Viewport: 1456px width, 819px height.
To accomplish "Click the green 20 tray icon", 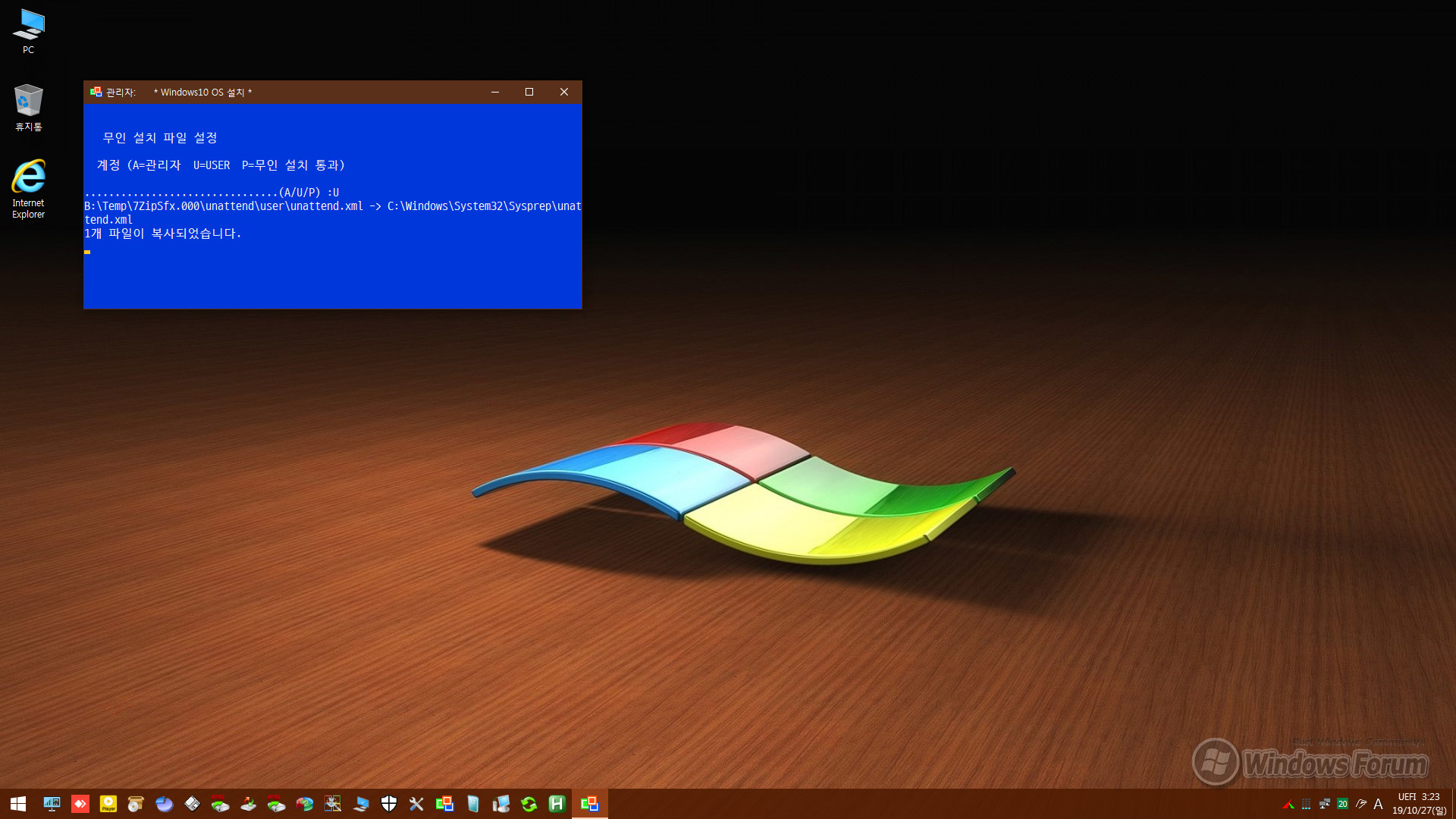I will [1342, 805].
